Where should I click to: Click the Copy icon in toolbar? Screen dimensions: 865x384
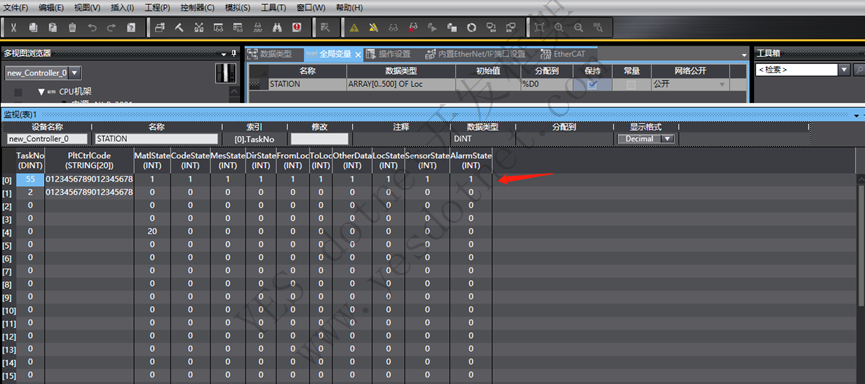pos(34,27)
